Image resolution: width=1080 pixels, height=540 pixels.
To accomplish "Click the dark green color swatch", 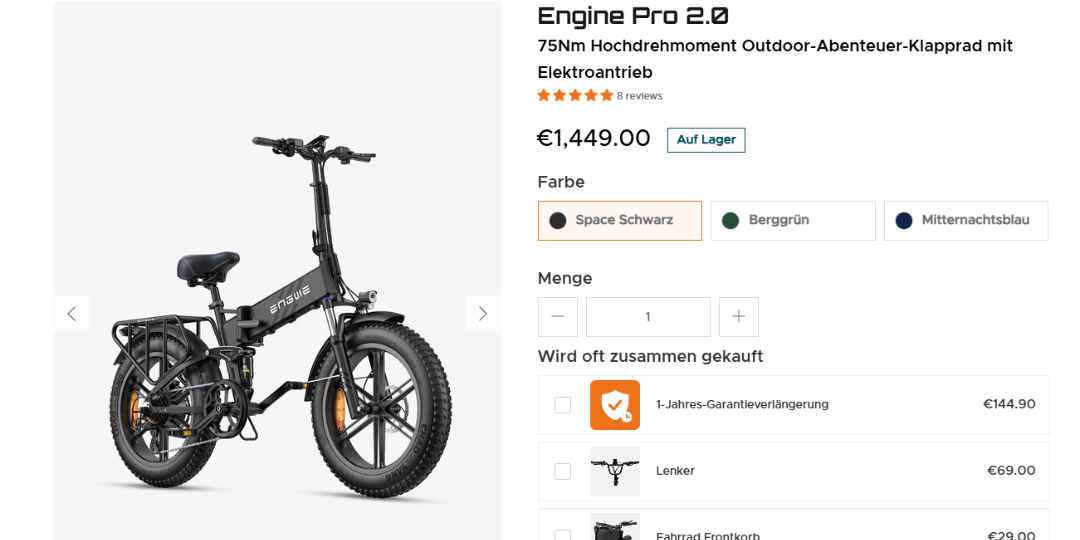I will pos(730,220).
